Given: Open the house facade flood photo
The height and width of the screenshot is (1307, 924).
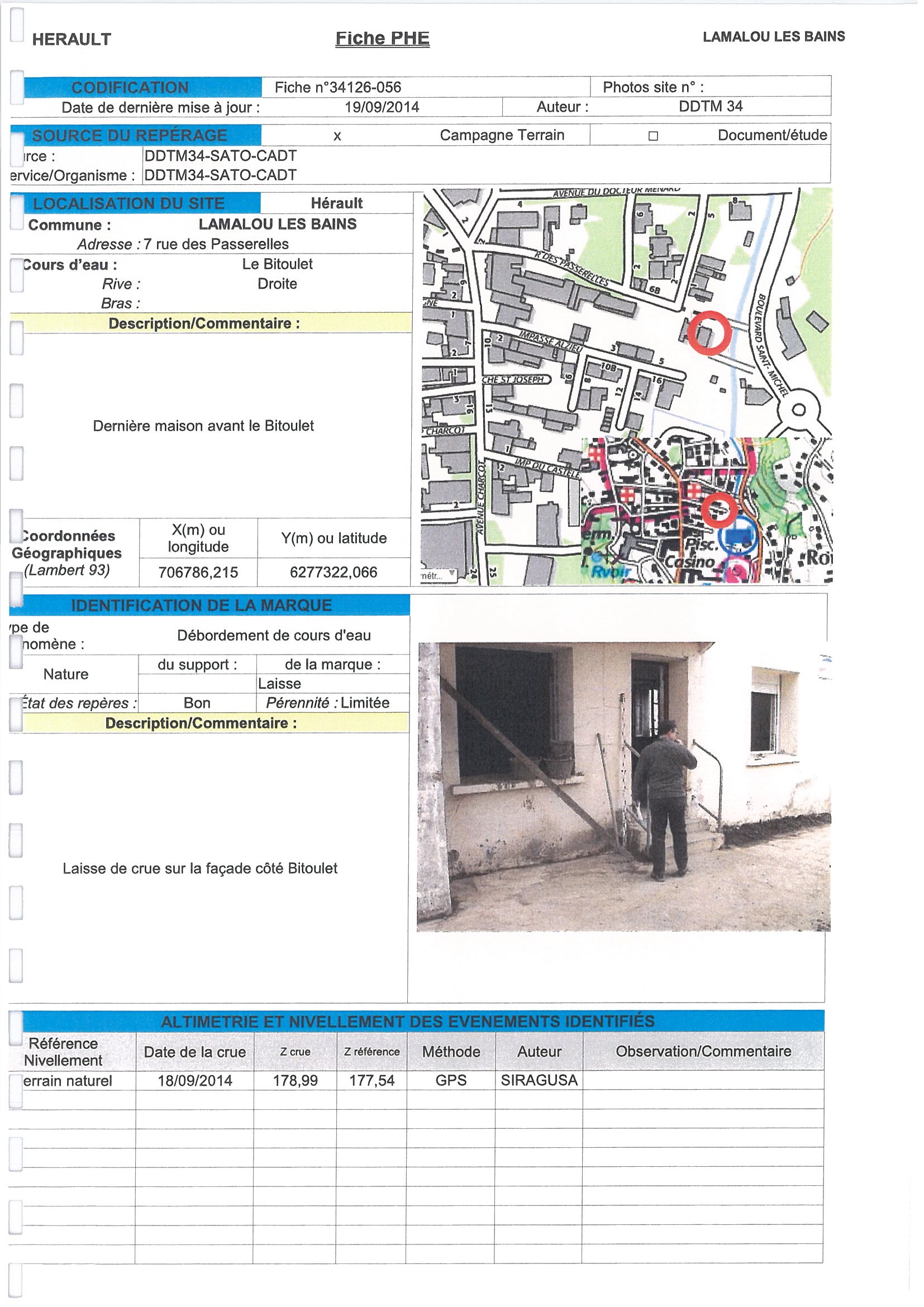Looking at the screenshot, I should pos(628,794).
